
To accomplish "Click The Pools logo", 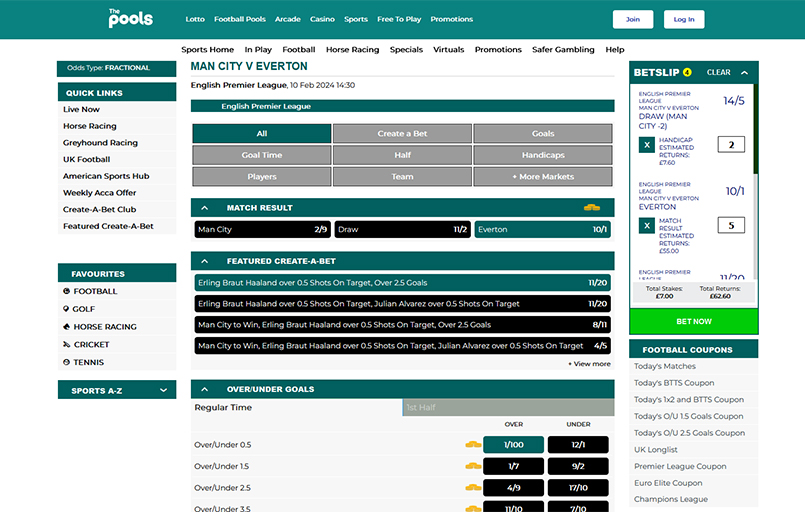I will 130,18.
